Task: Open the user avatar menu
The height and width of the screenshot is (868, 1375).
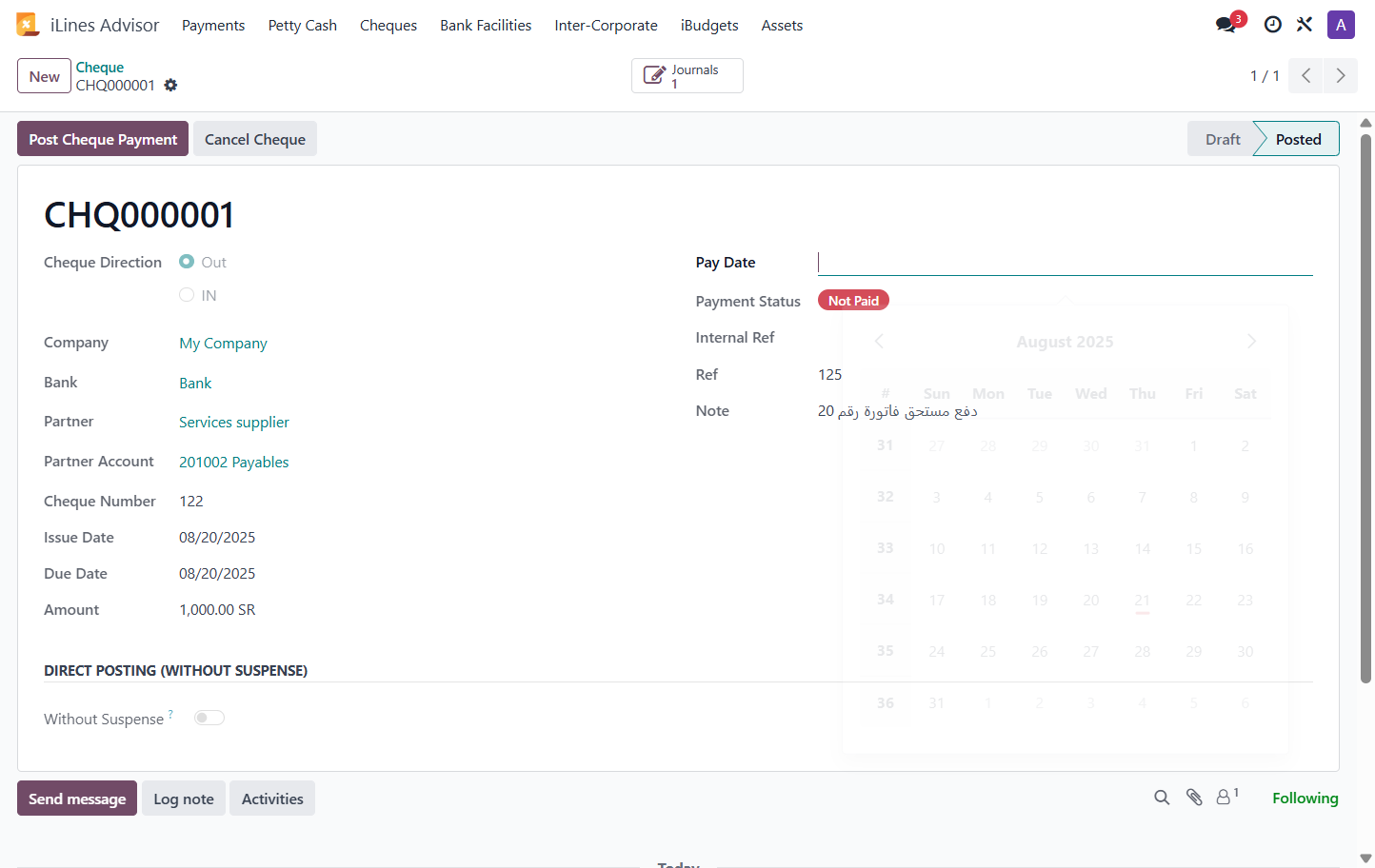Action: tap(1341, 25)
